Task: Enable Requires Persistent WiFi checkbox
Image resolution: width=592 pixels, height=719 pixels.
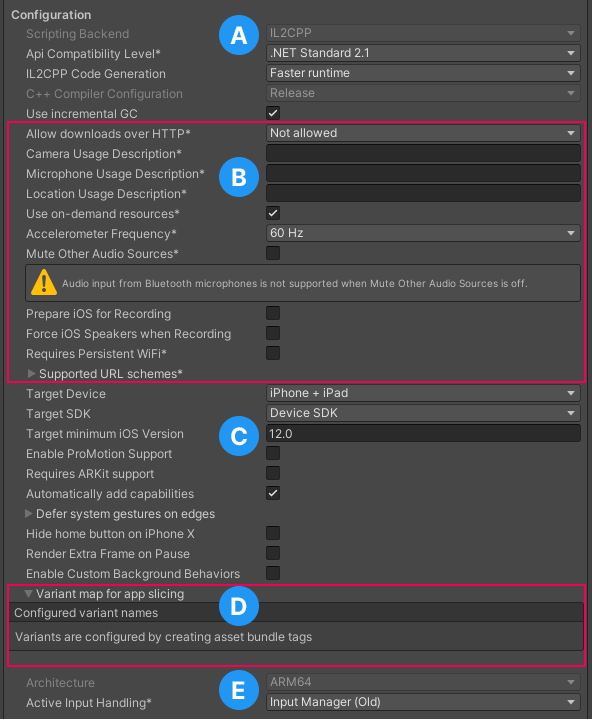Action: point(273,353)
